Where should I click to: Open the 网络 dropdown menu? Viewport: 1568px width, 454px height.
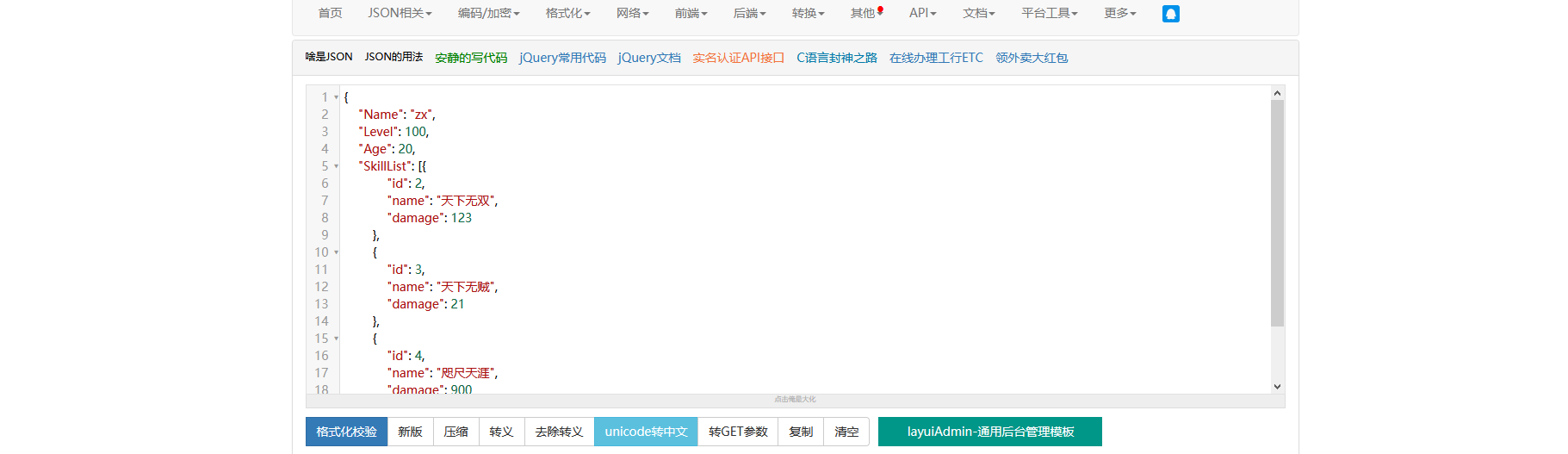[632, 13]
